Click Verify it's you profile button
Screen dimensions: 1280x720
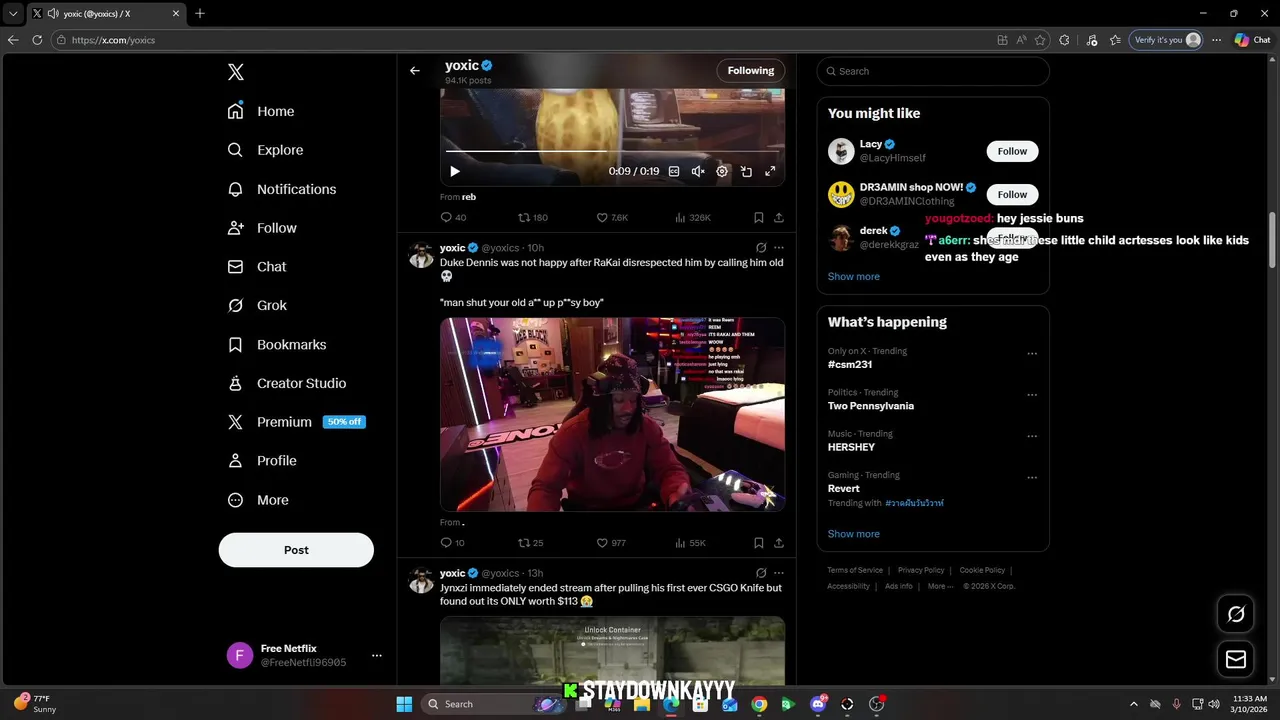[1166, 40]
